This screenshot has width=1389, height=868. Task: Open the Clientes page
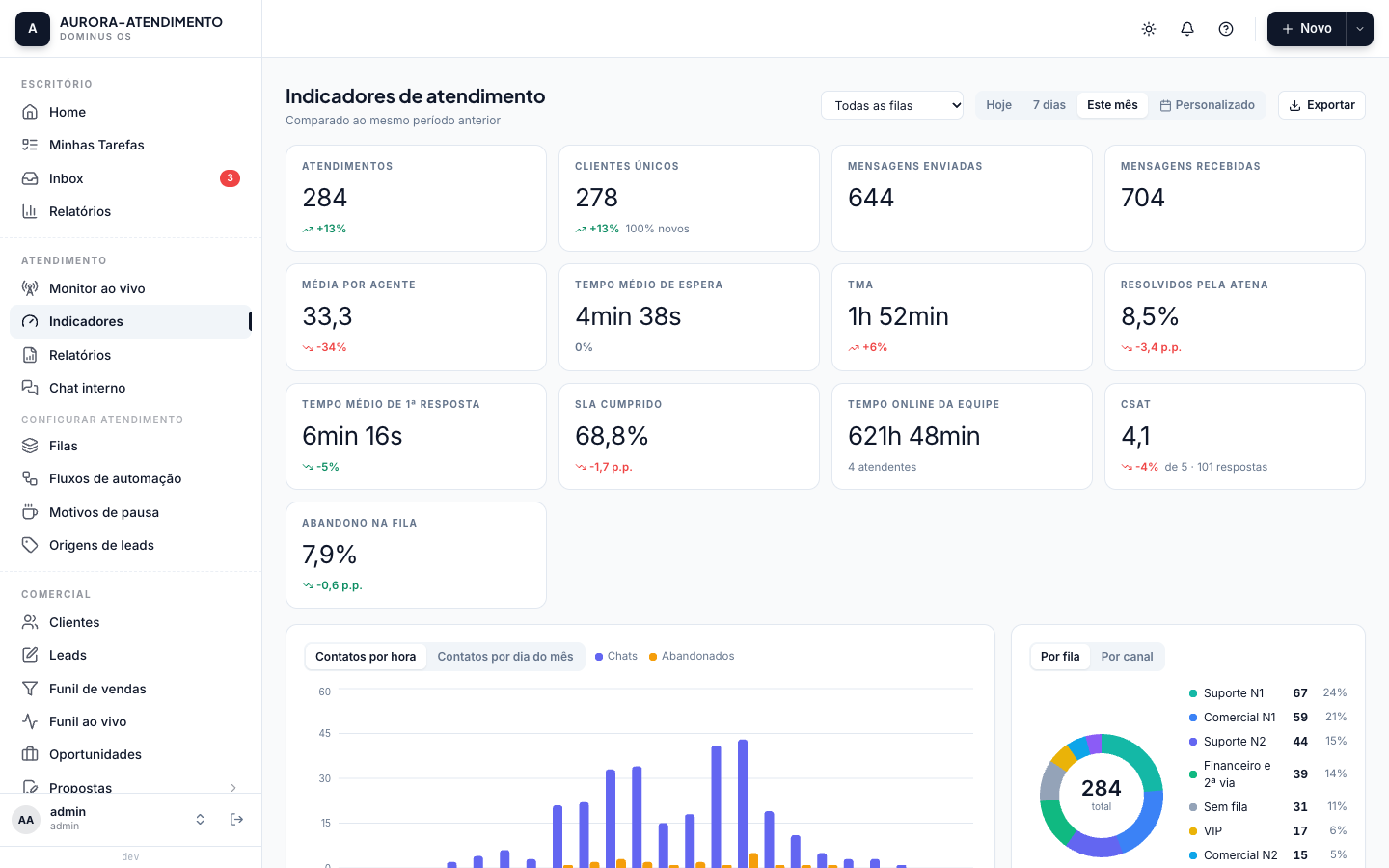coord(130,622)
